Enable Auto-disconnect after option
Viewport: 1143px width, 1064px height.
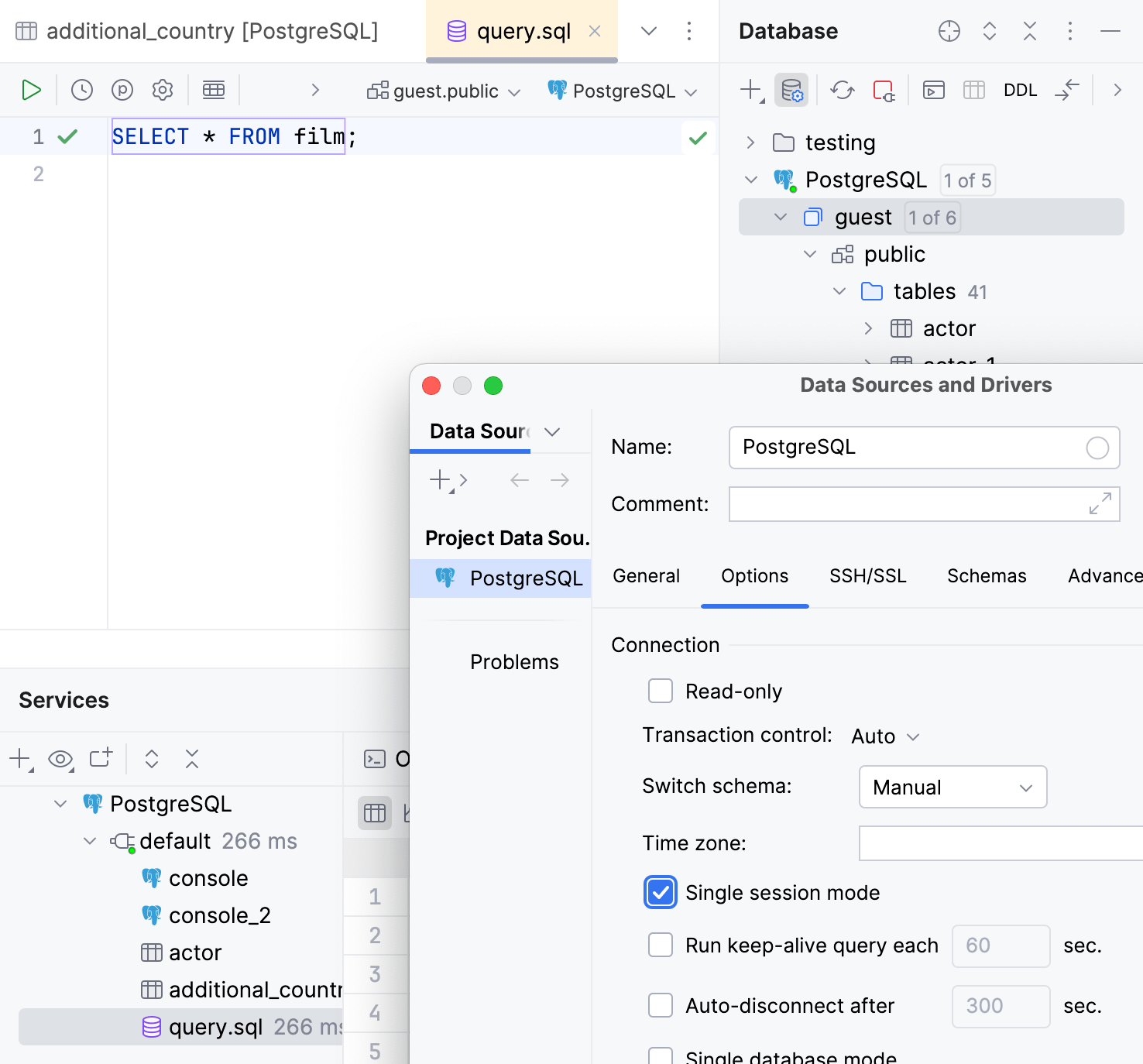(660, 1005)
